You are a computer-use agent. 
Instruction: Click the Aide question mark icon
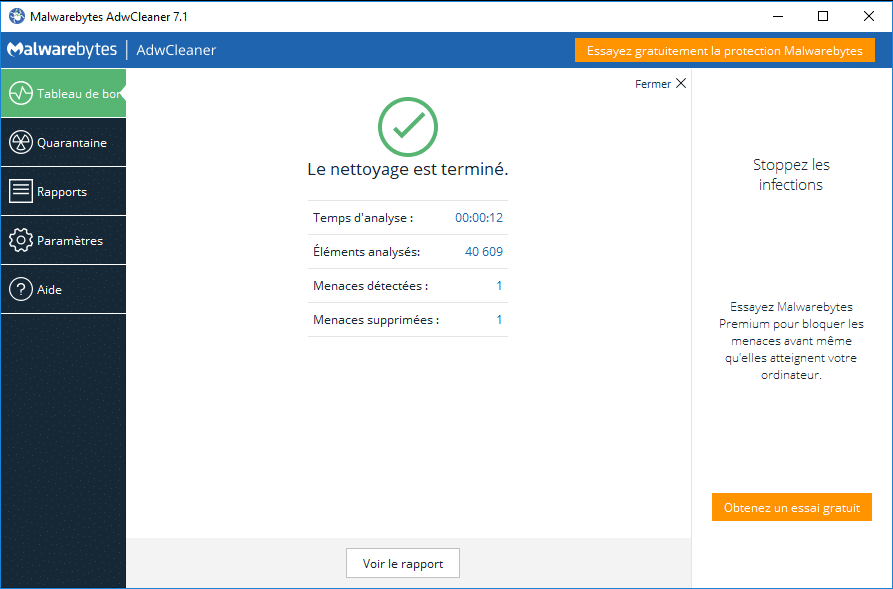tap(21, 289)
